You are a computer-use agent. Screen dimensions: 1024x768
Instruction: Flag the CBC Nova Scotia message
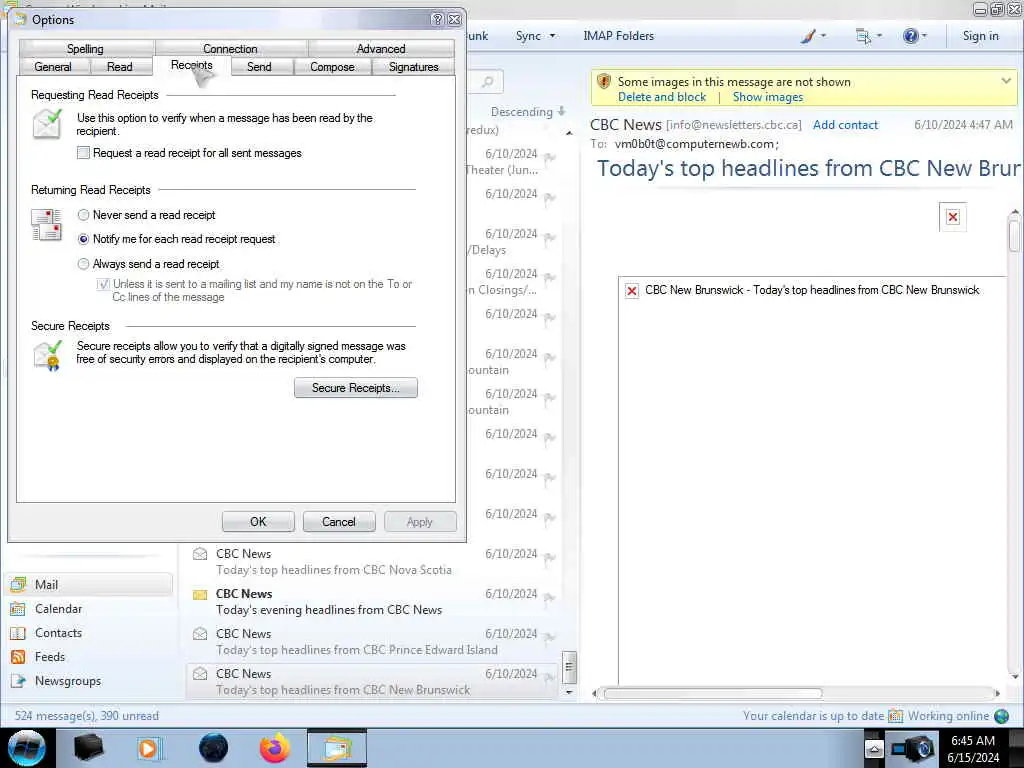pyautogui.click(x=549, y=558)
